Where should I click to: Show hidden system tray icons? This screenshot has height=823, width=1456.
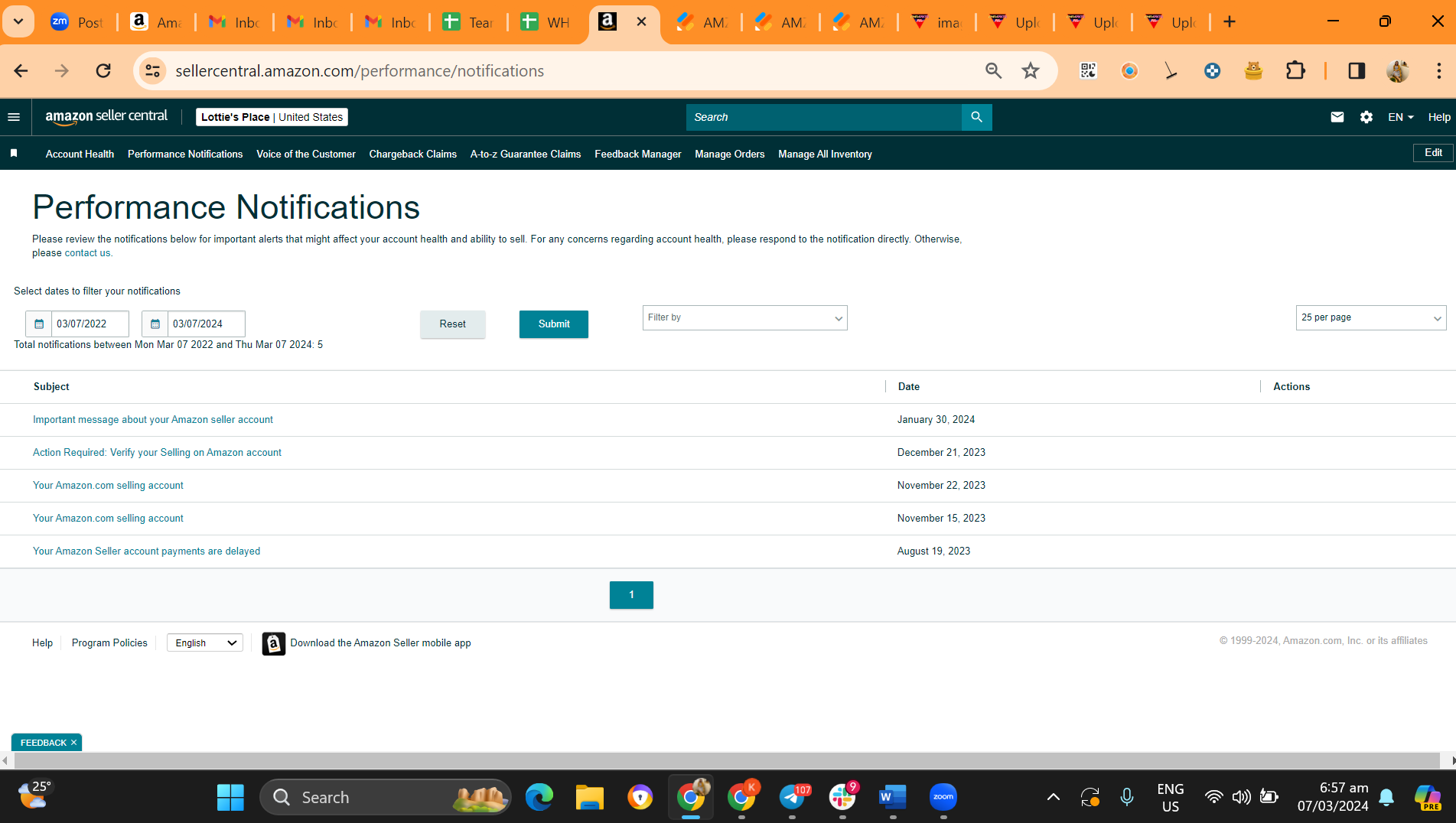[1054, 797]
